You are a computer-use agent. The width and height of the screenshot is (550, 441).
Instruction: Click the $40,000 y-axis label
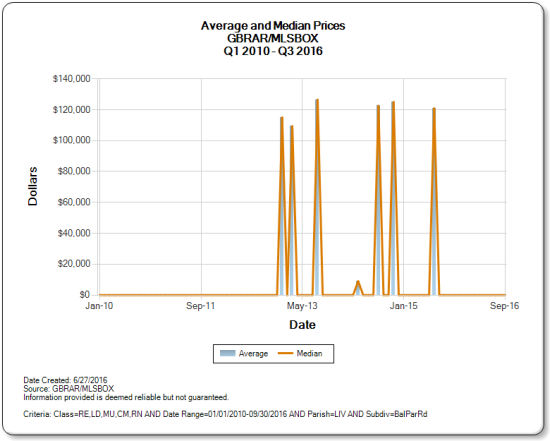[74, 233]
